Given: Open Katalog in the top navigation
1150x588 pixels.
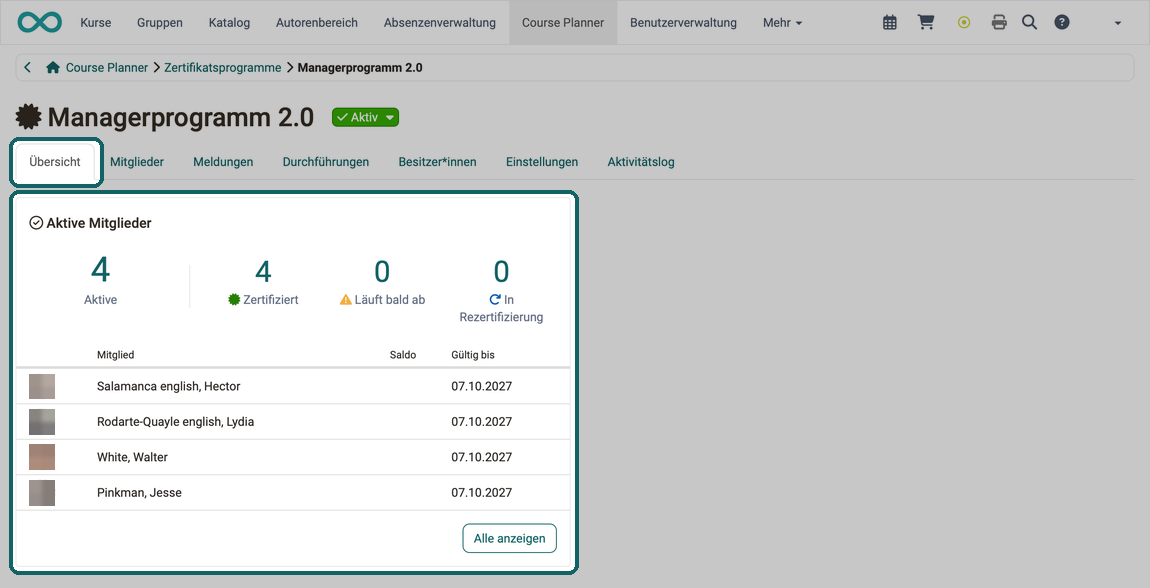Looking at the screenshot, I should coord(230,23).
